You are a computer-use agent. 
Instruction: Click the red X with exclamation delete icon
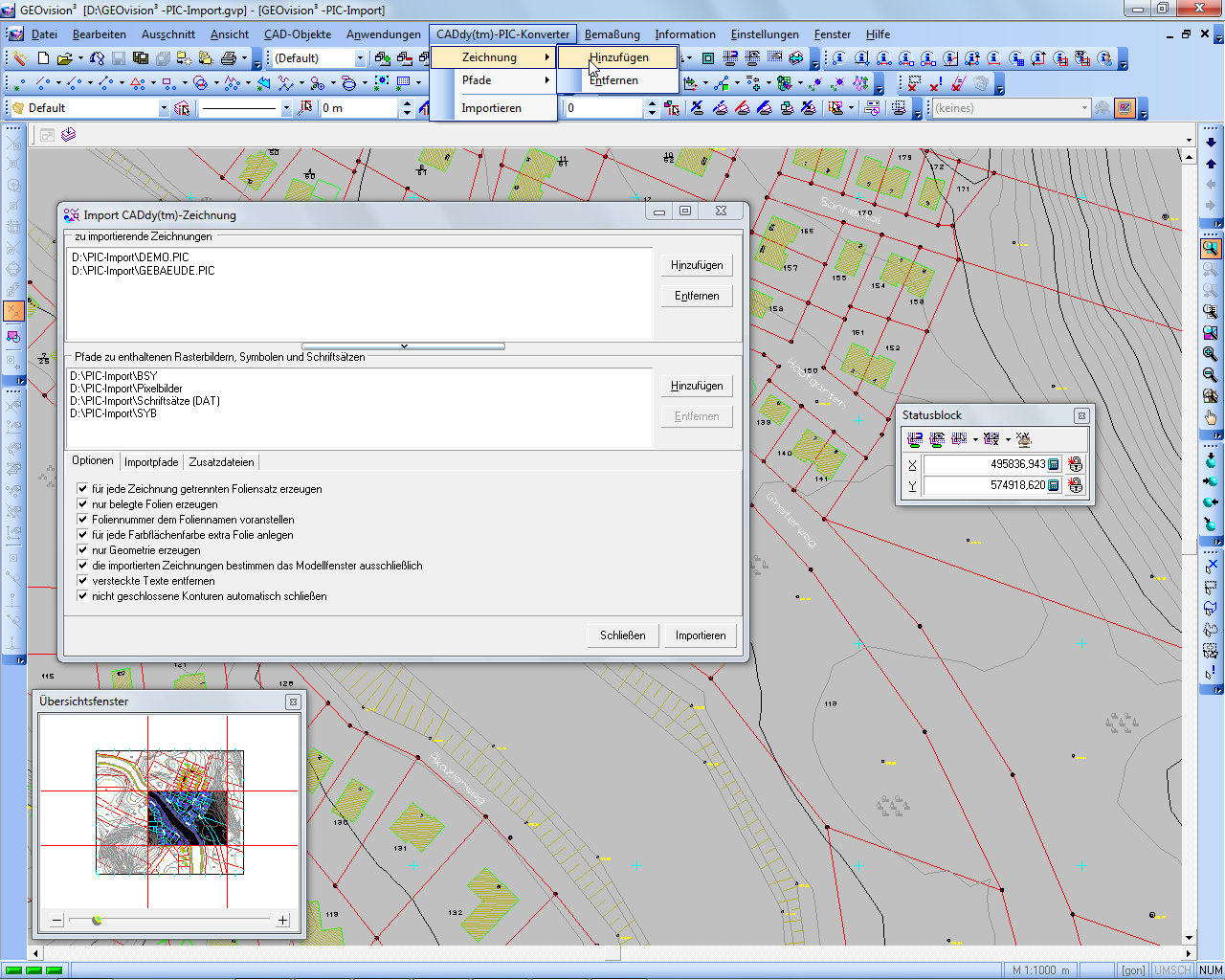[936, 83]
